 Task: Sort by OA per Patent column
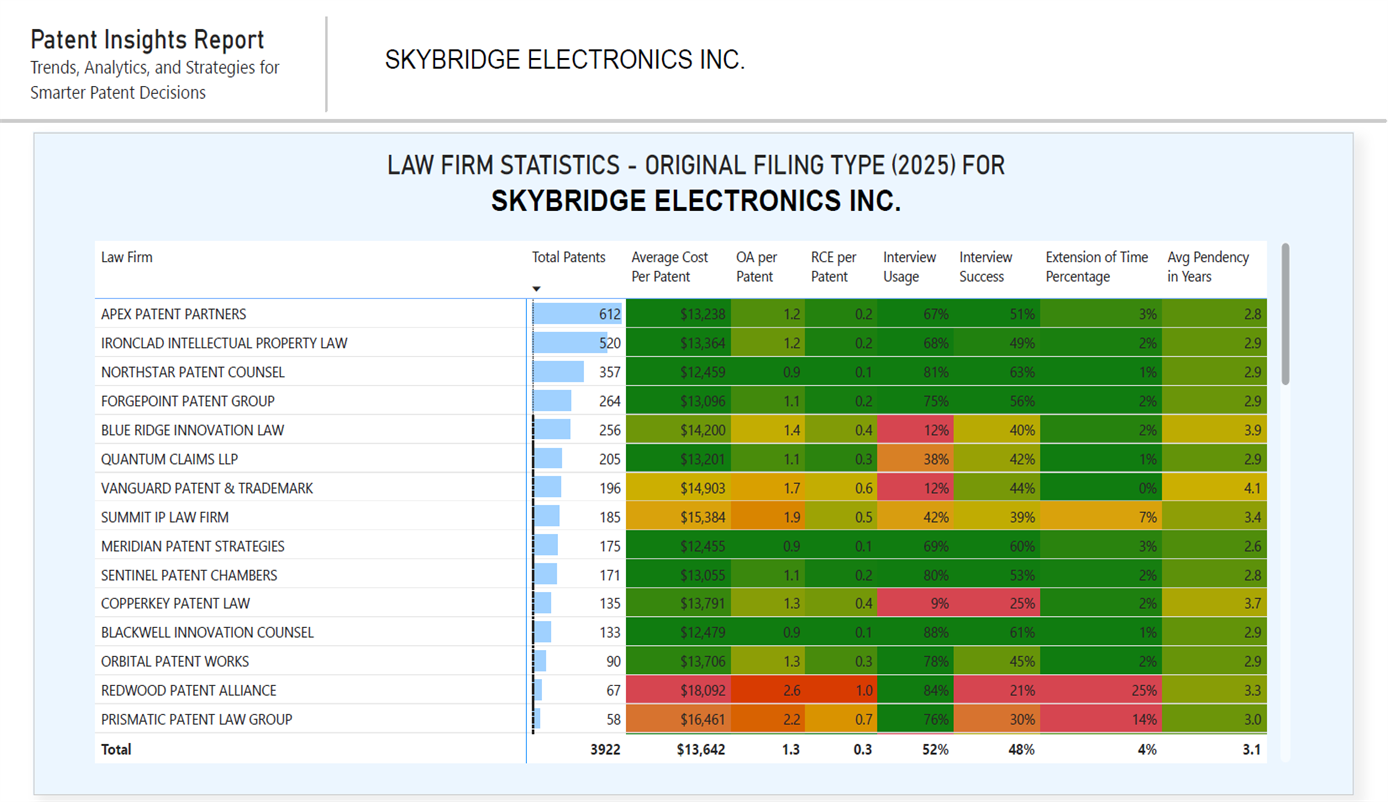click(757, 266)
